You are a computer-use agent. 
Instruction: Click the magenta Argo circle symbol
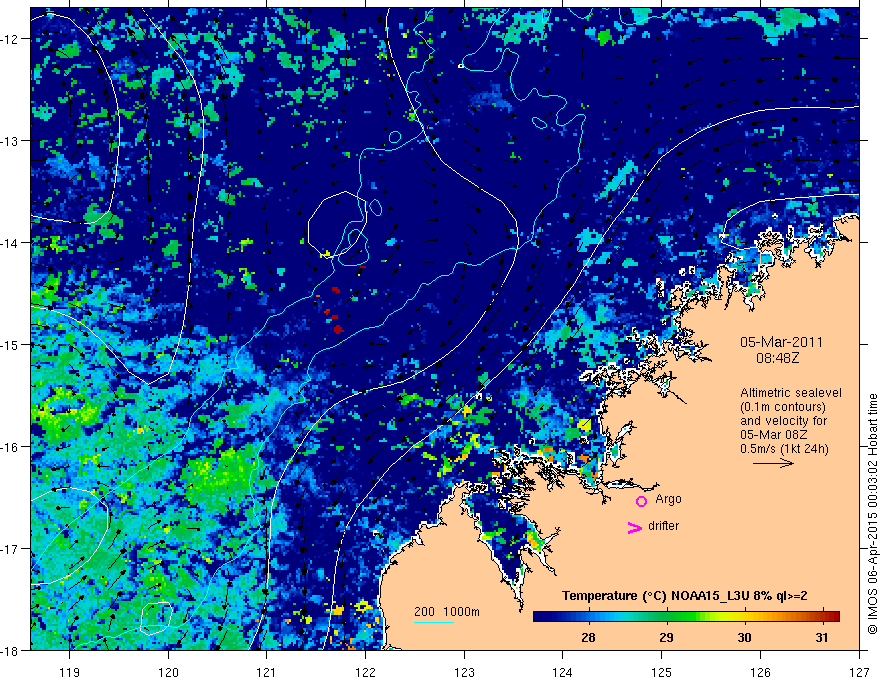click(x=641, y=501)
